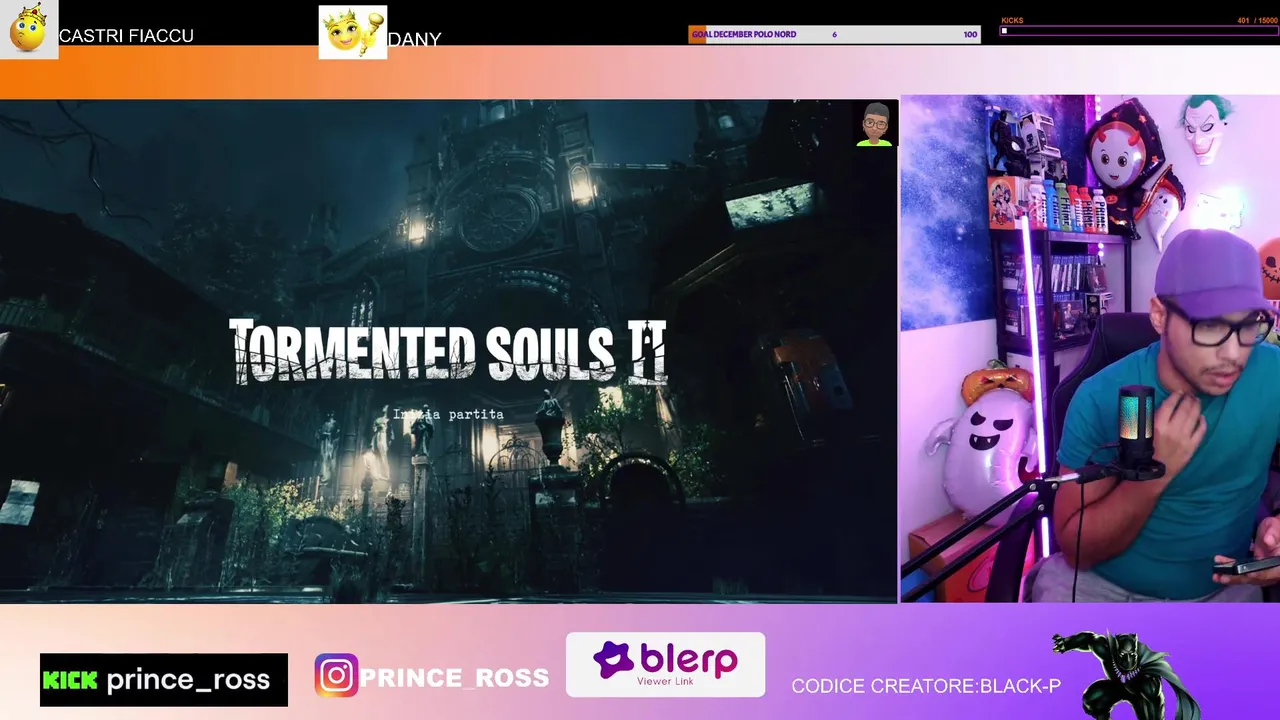Click the DANY username text

[x=414, y=40]
